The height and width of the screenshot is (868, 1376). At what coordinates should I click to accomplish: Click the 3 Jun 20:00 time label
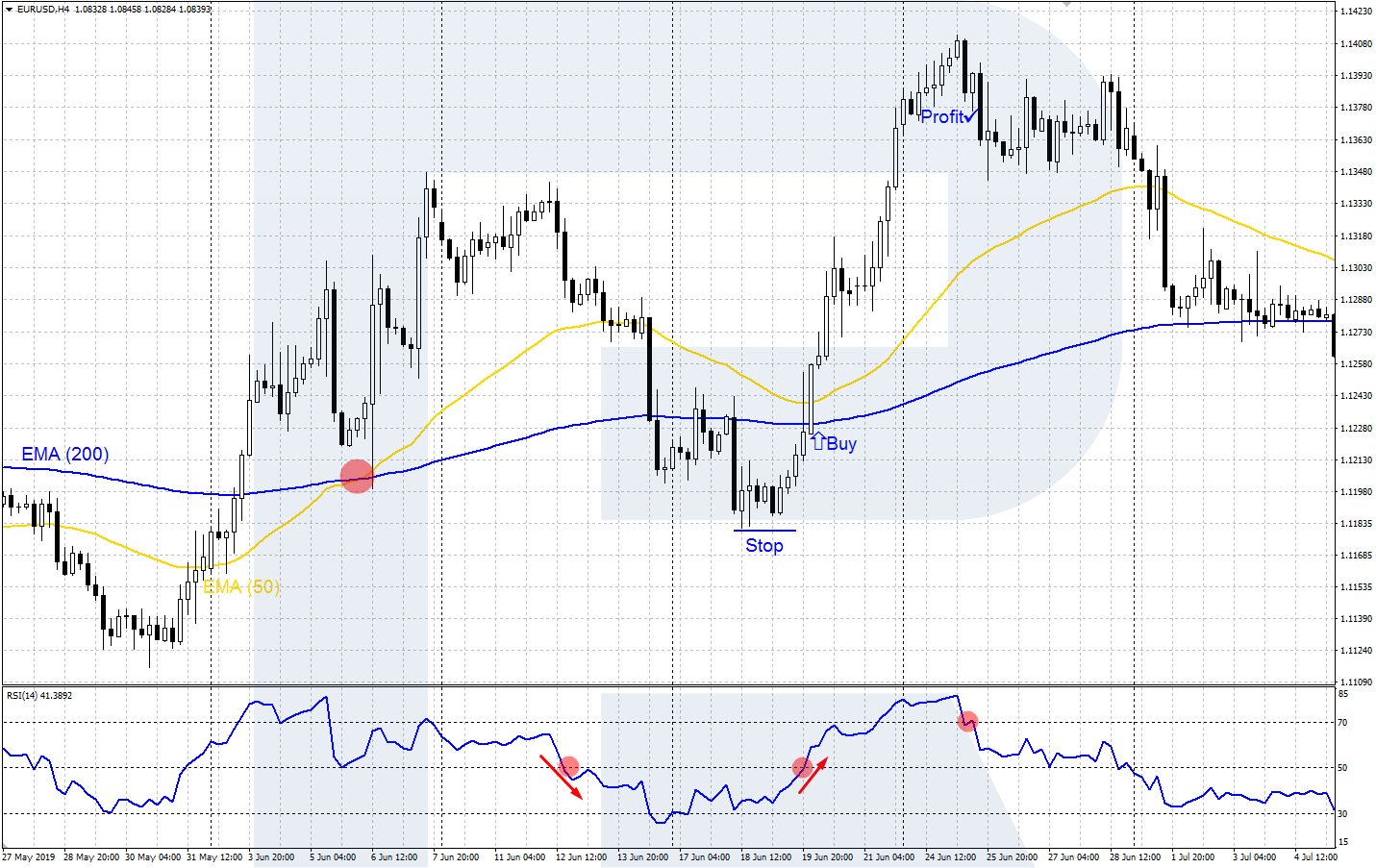click(x=271, y=856)
